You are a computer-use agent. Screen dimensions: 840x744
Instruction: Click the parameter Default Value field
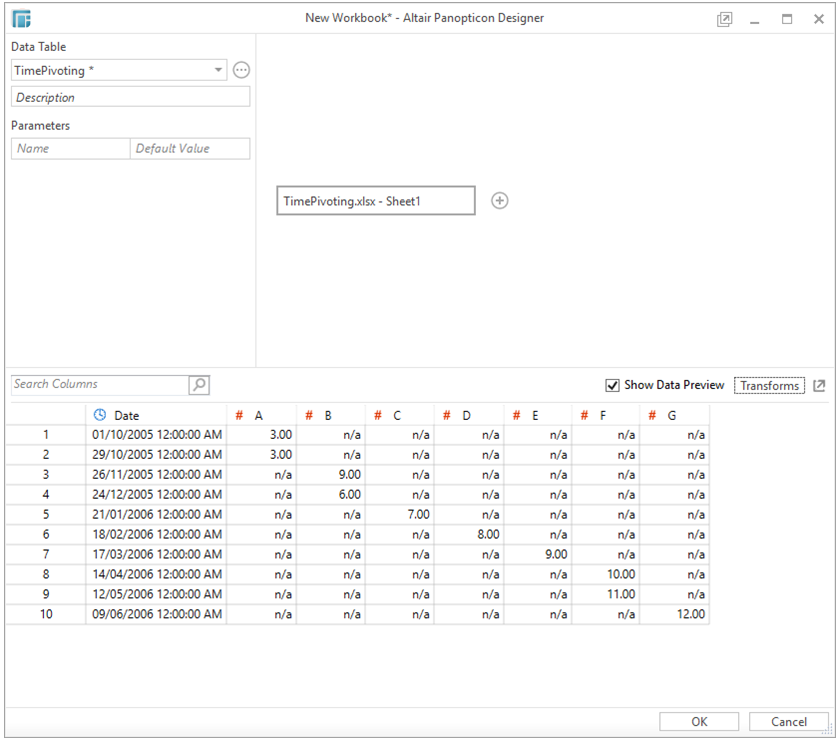coord(190,148)
